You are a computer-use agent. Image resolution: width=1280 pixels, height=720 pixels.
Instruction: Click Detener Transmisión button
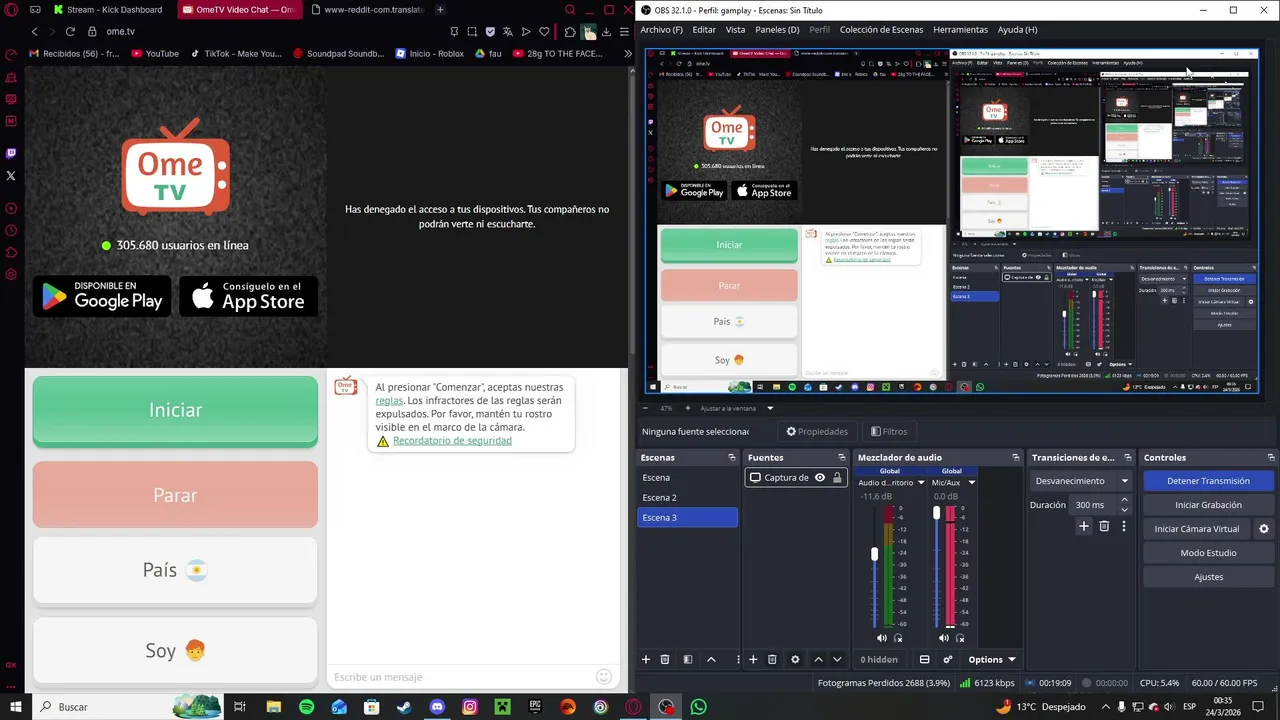1208,481
